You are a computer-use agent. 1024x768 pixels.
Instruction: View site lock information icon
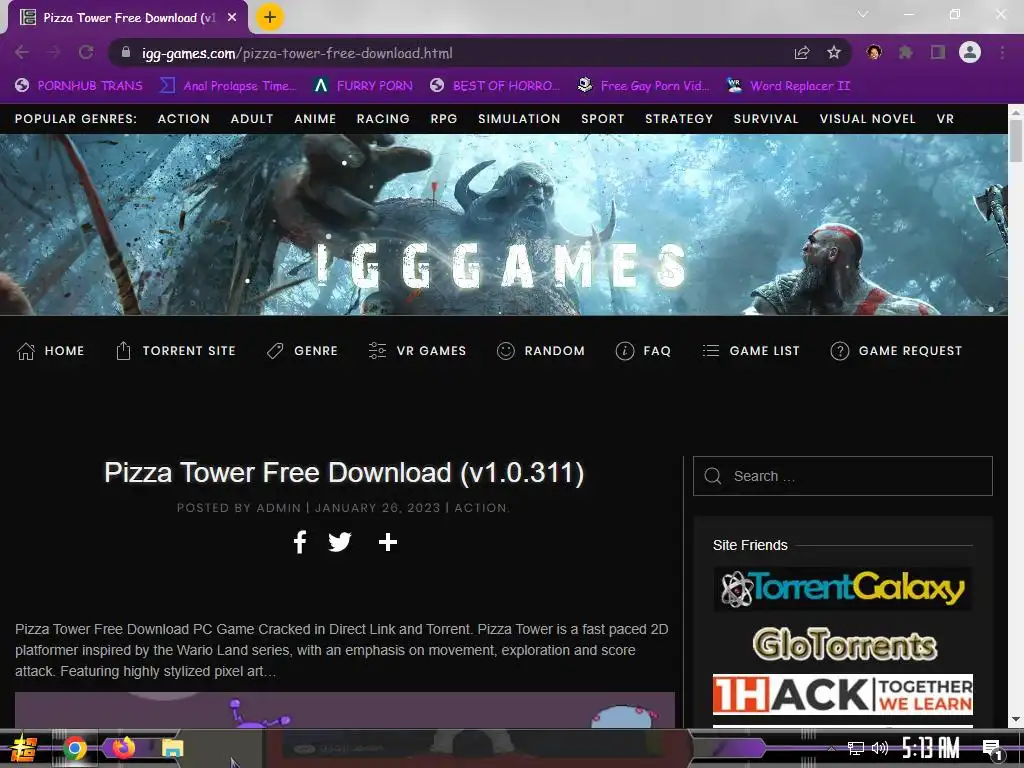[125, 52]
